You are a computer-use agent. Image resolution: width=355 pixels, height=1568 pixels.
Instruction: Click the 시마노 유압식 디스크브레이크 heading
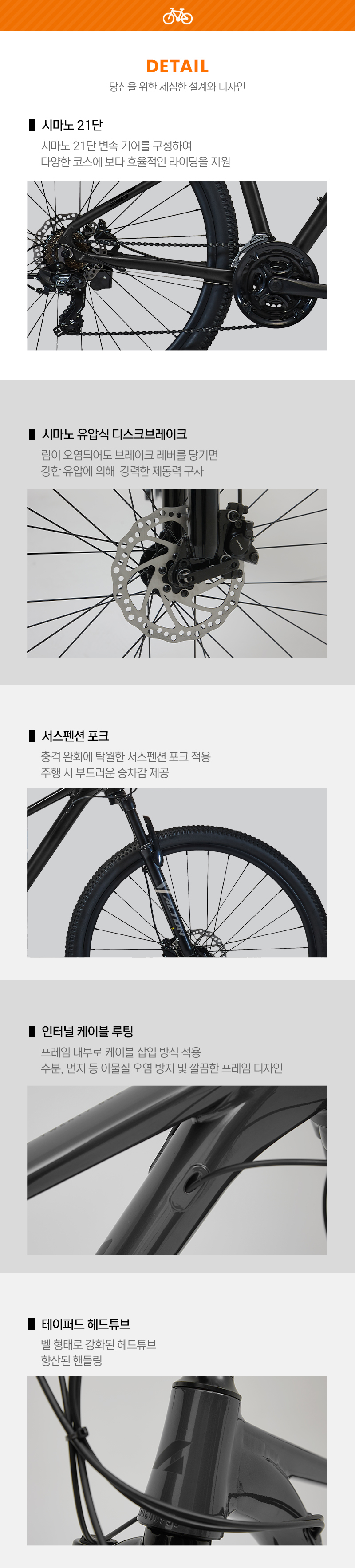coord(114,435)
